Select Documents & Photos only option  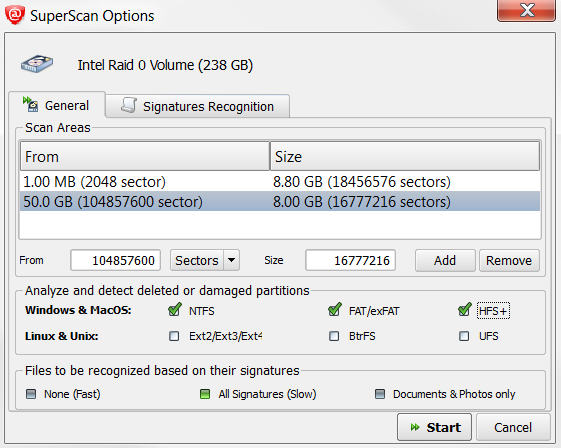380,394
